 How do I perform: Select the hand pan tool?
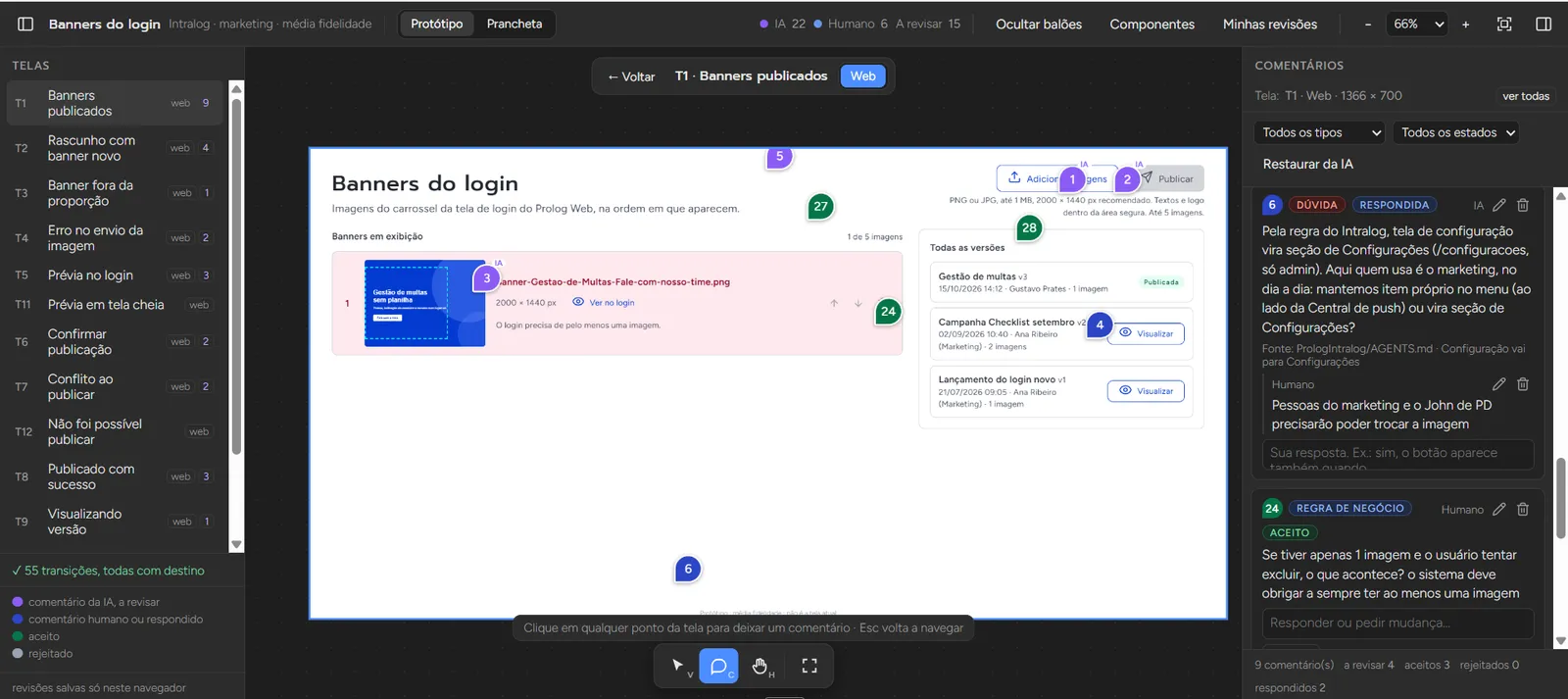click(760, 666)
